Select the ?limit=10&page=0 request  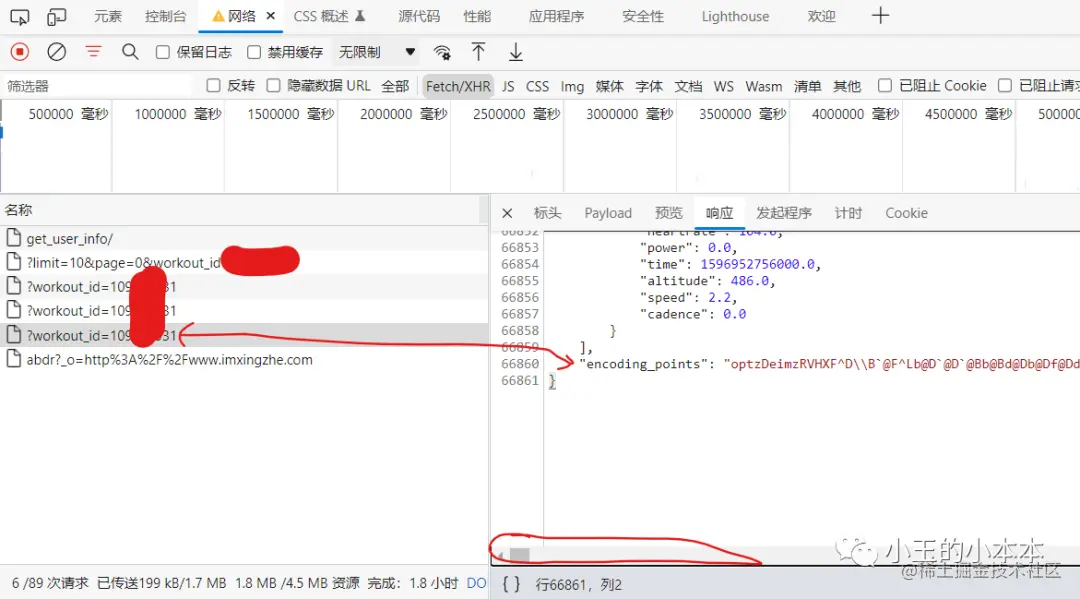pos(244,262)
